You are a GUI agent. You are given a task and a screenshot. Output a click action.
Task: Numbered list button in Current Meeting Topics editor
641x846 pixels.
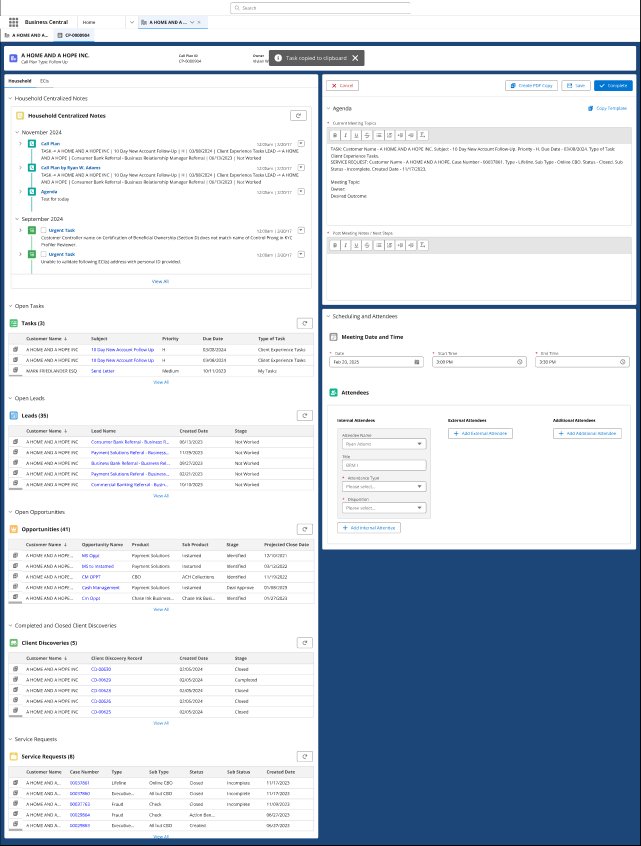[389, 135]
